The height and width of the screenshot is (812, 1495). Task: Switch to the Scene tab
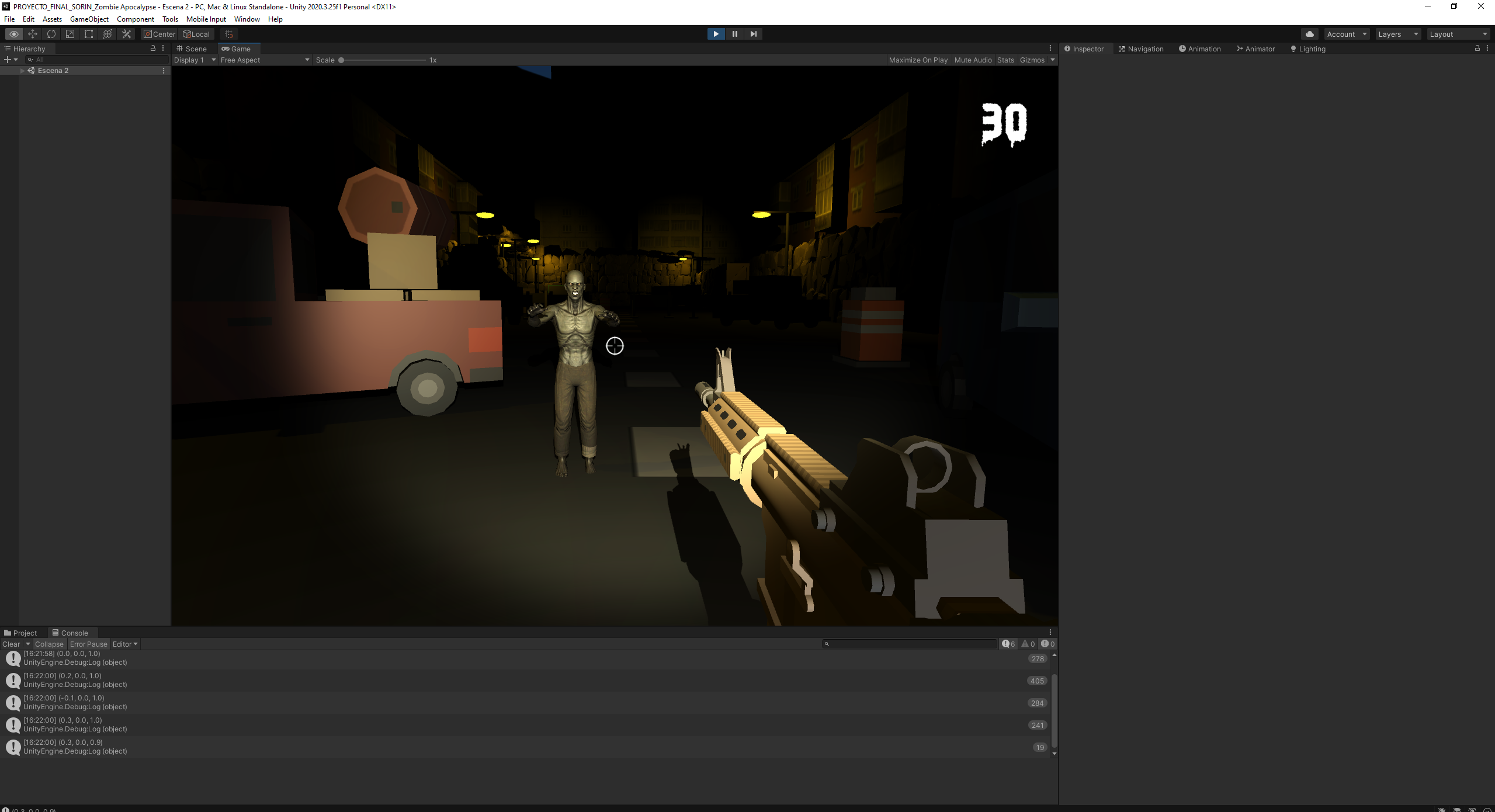(192, 48)
